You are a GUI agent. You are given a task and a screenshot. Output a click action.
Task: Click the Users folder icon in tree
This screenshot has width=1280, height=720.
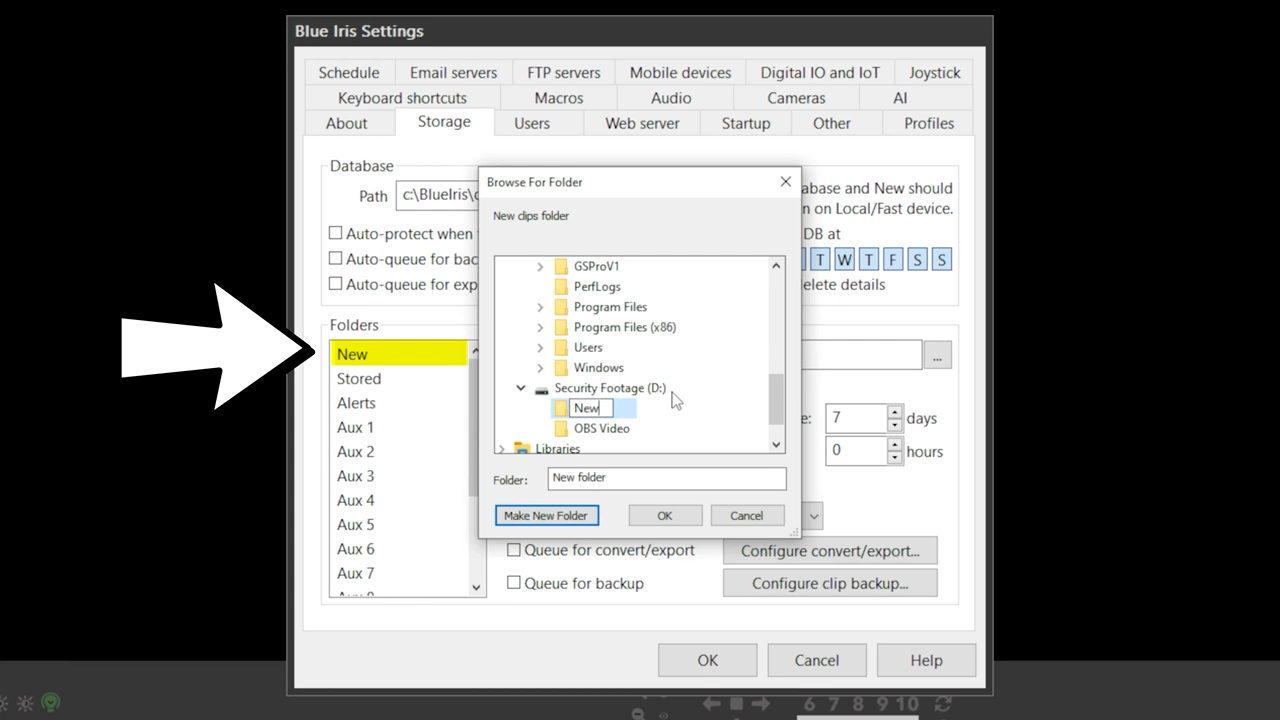(x=561, y=347)
